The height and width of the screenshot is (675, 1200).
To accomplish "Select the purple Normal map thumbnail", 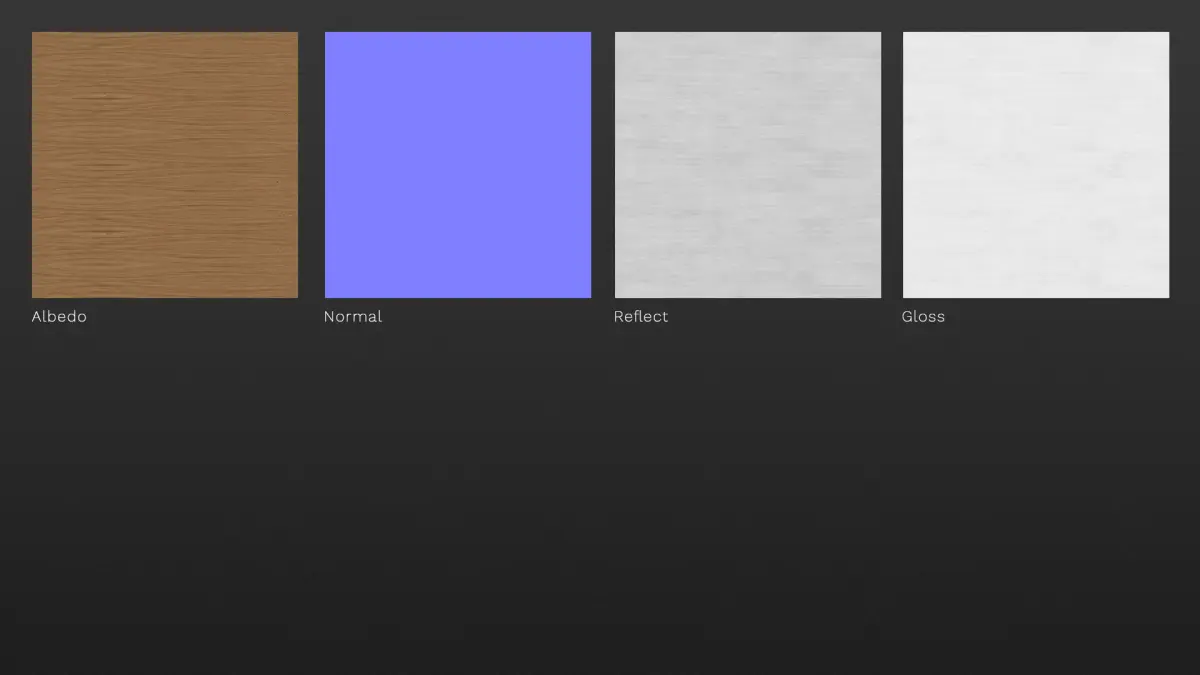I will (458, 165).
